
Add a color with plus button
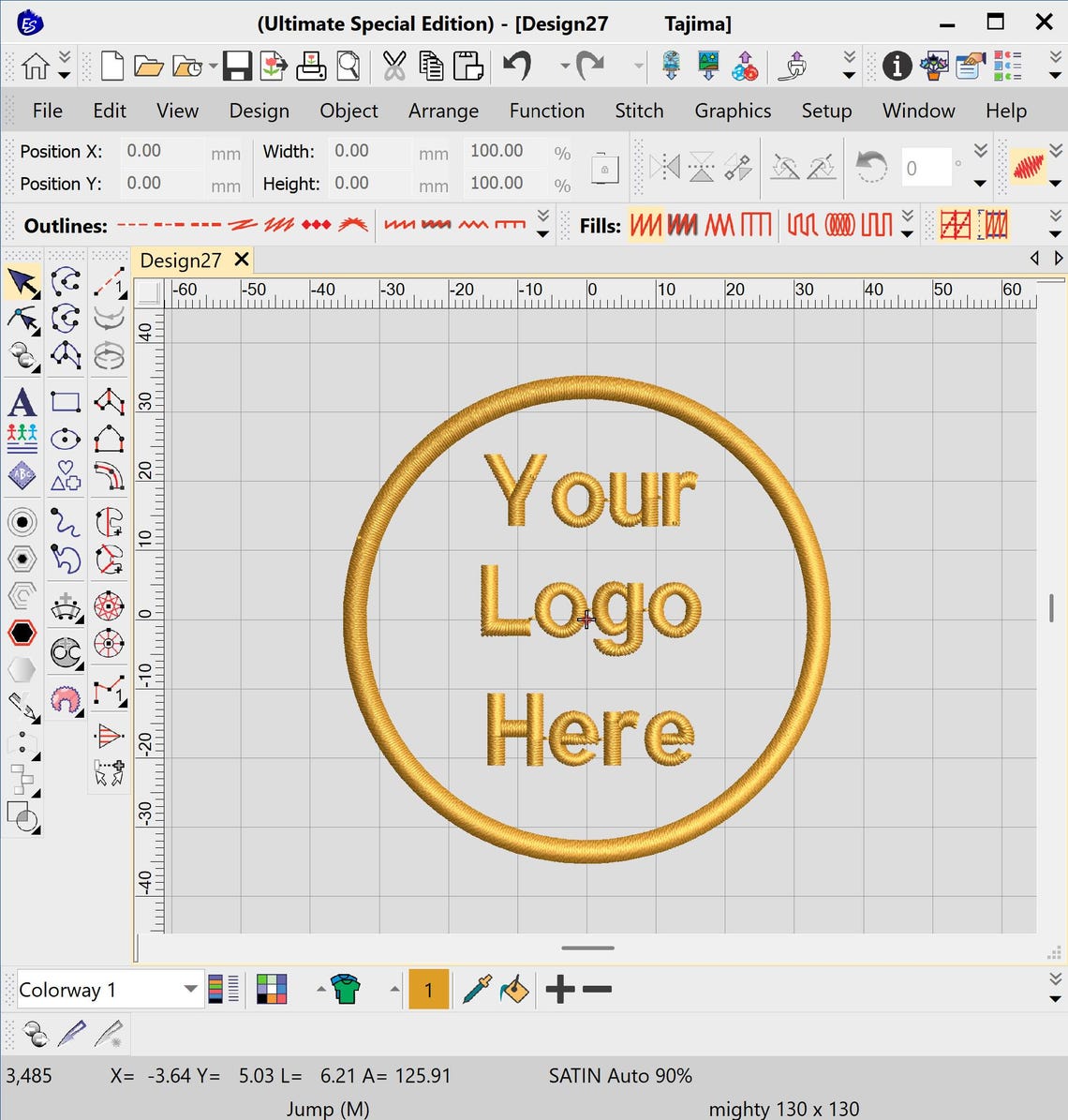(x=560, y=990)
